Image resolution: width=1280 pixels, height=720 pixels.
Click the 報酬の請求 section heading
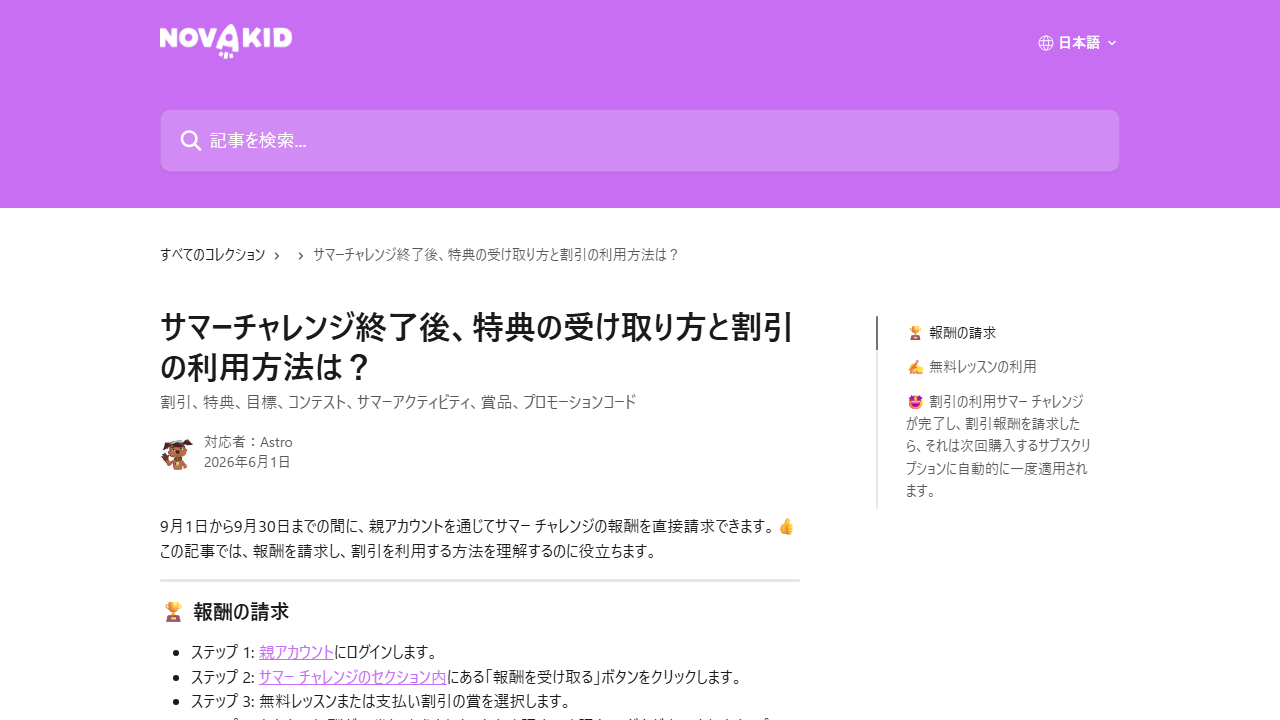241,612
